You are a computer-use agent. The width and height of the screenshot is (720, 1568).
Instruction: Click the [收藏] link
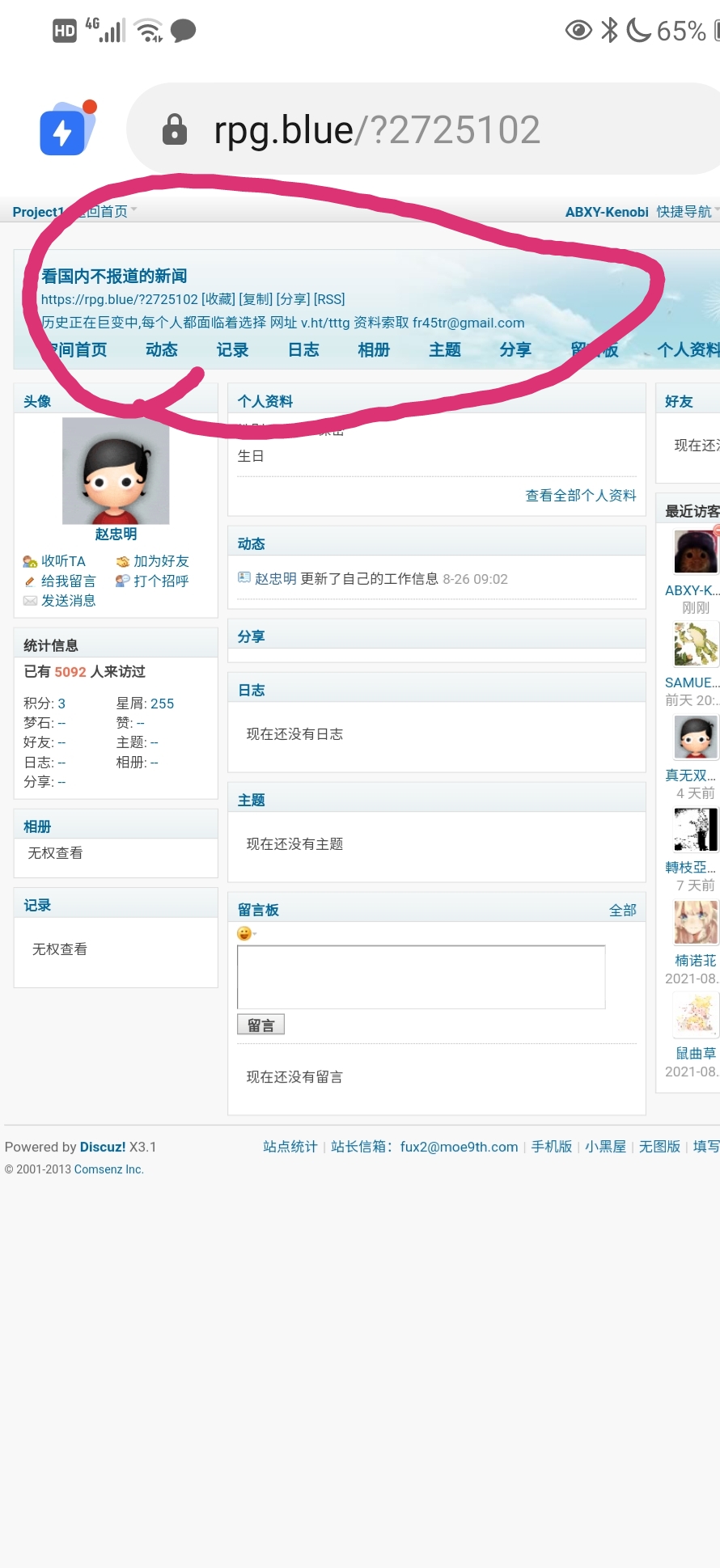218,299
